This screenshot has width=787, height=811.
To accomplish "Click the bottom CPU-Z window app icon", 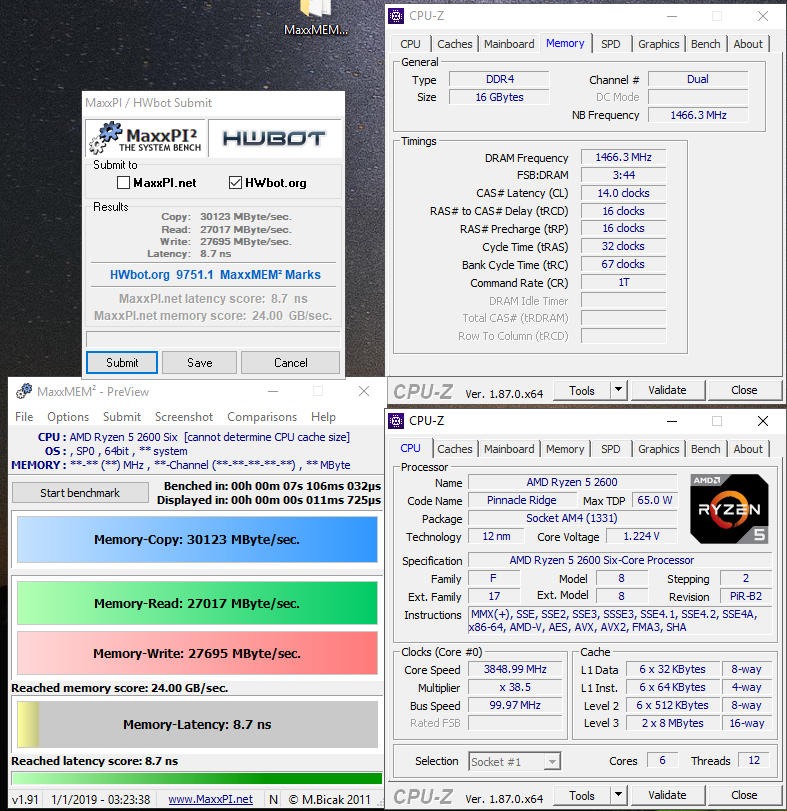I will (396, 421).
